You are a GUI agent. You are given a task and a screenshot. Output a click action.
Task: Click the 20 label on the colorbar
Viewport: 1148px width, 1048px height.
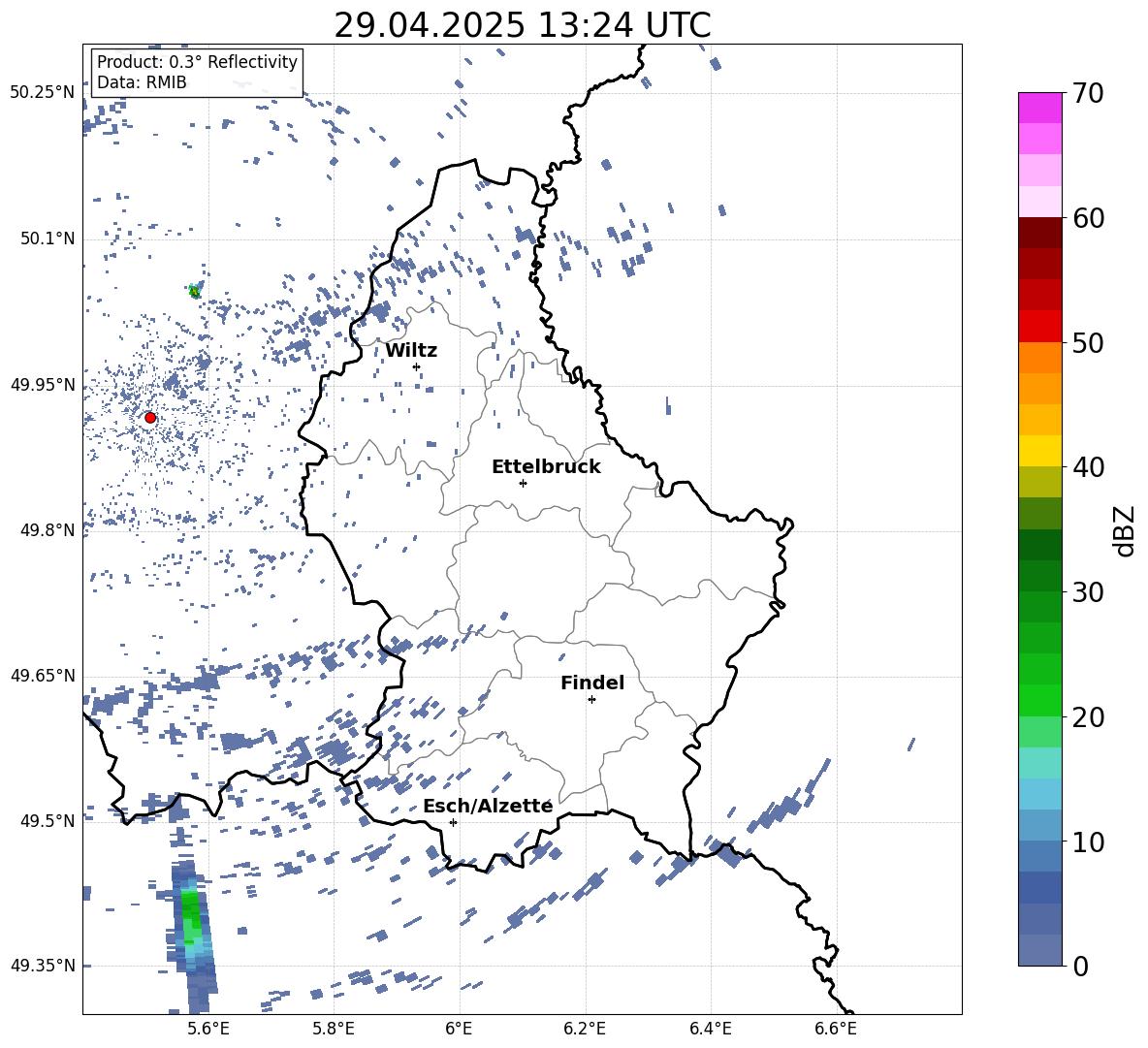click(x=1089, y=717)
